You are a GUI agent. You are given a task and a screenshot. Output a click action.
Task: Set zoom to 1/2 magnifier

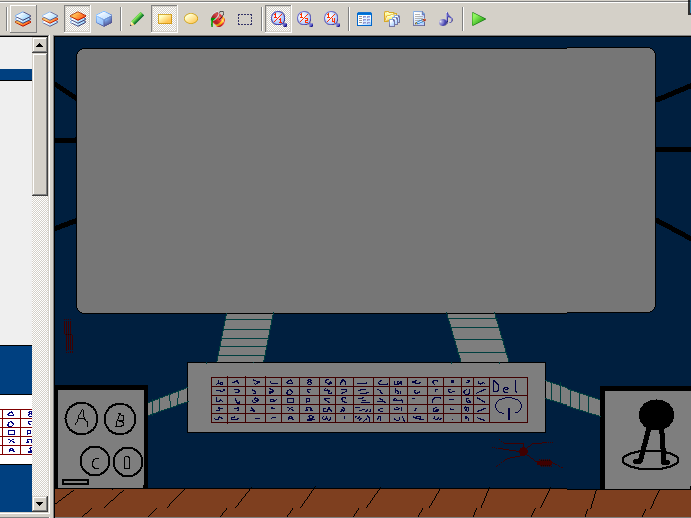click(x=305, y=19)
